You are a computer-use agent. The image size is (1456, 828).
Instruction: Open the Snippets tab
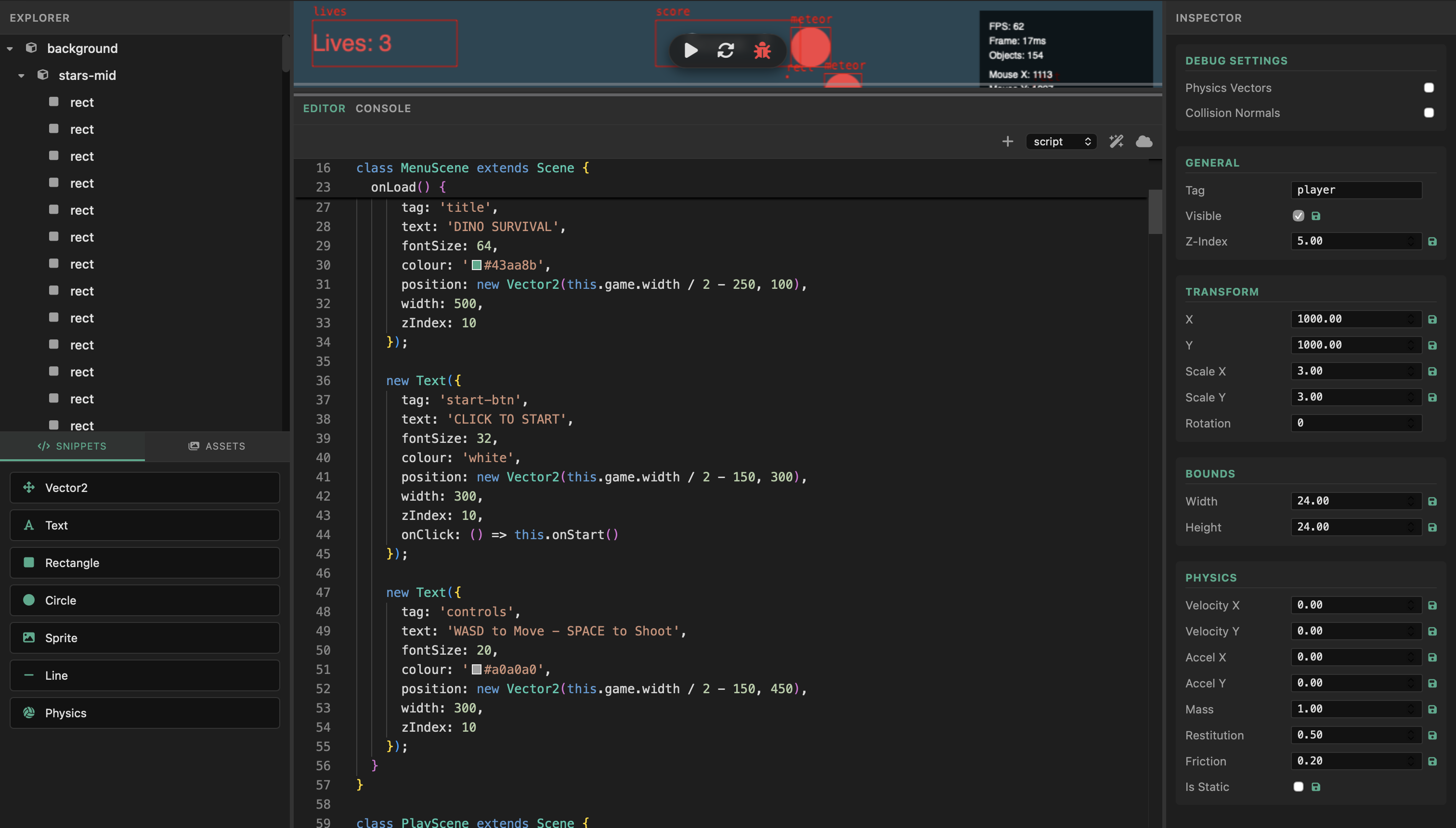(x=72, y=446)
